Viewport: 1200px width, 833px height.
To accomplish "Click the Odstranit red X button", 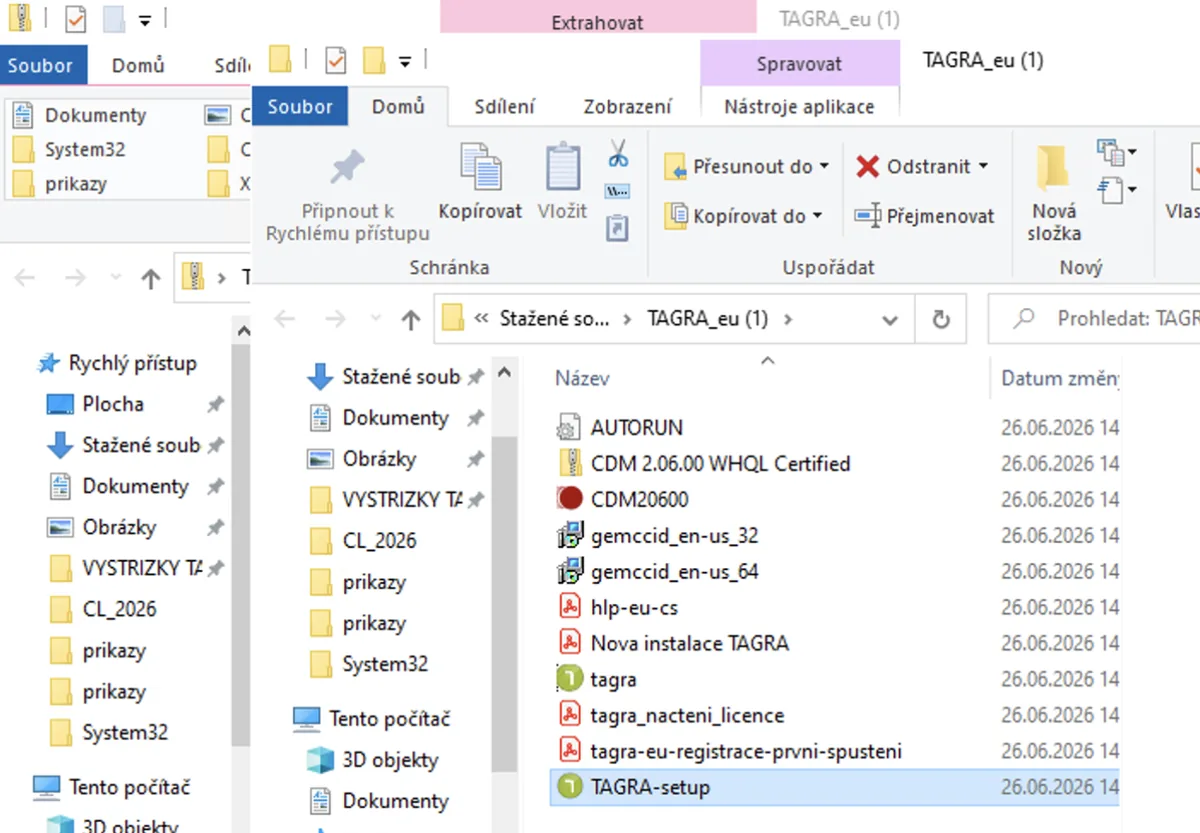I will click(x=867, y=167).
